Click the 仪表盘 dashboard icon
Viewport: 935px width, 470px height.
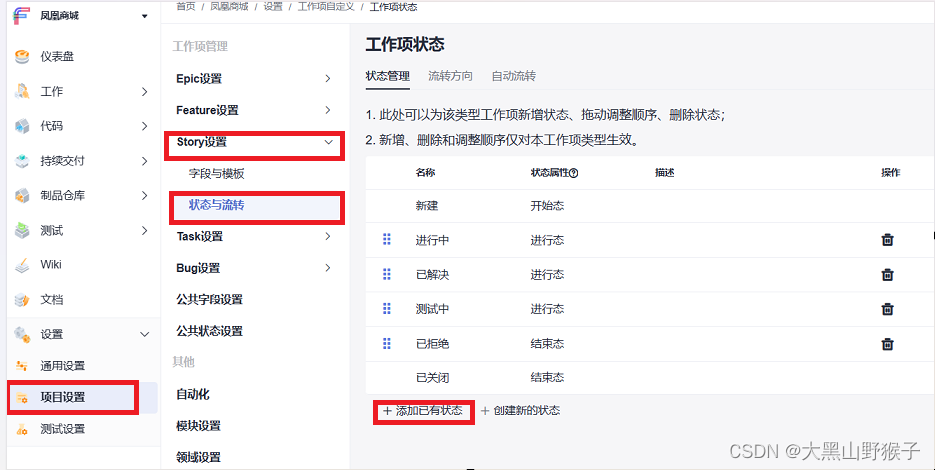[x=22, y=57]
